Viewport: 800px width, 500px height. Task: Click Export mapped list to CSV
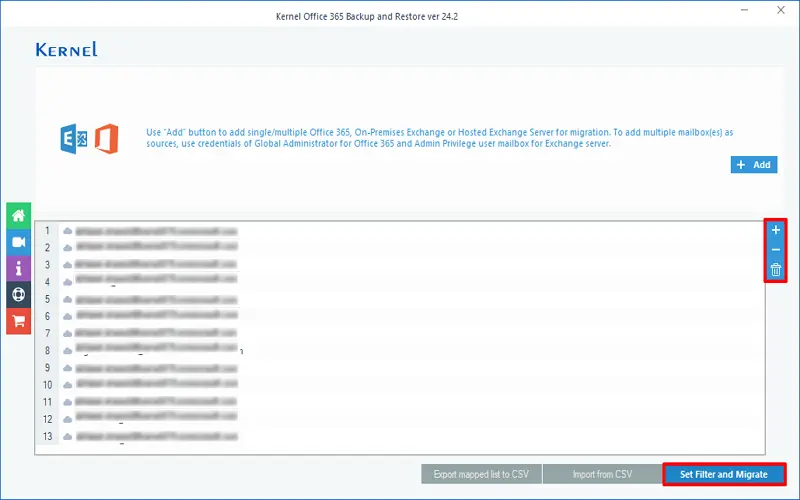[x=481, y=474]
